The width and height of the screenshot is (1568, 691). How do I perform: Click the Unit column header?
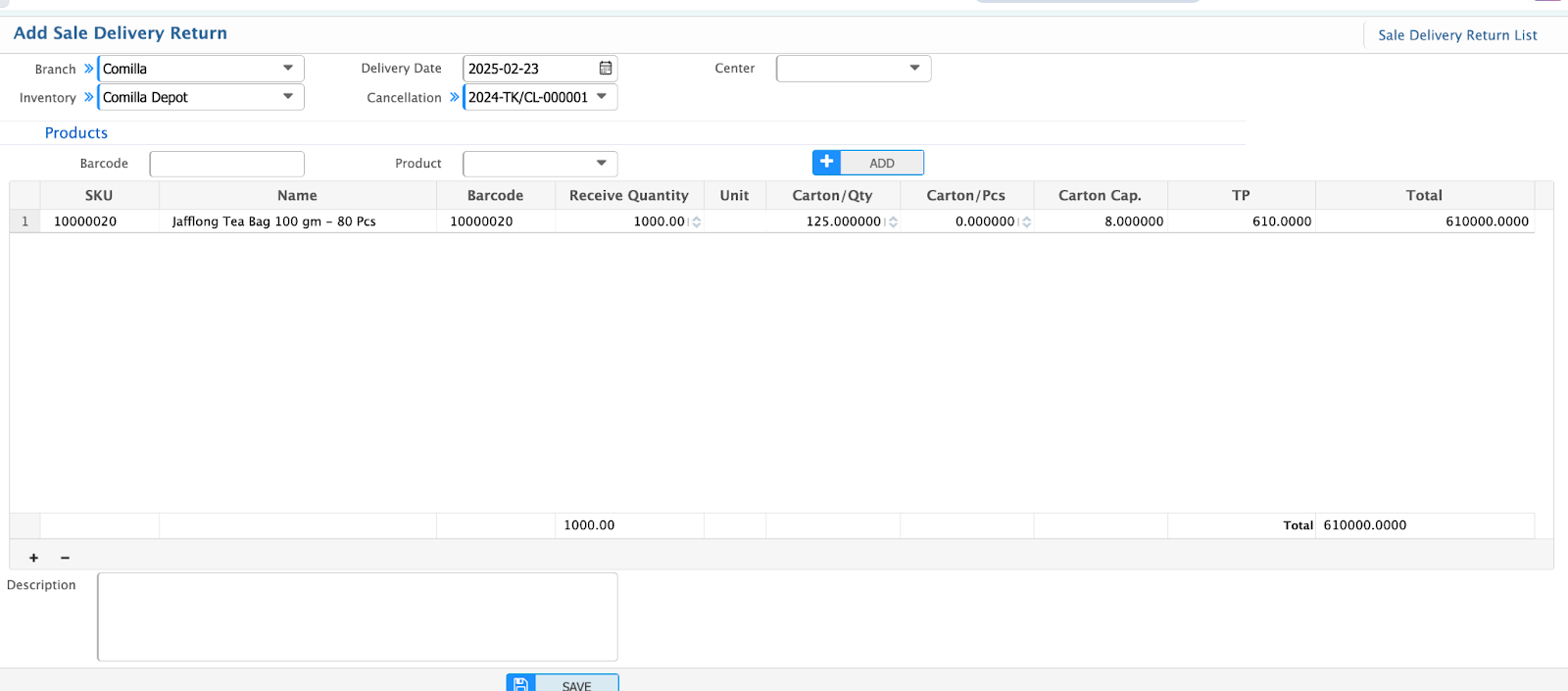734,195
